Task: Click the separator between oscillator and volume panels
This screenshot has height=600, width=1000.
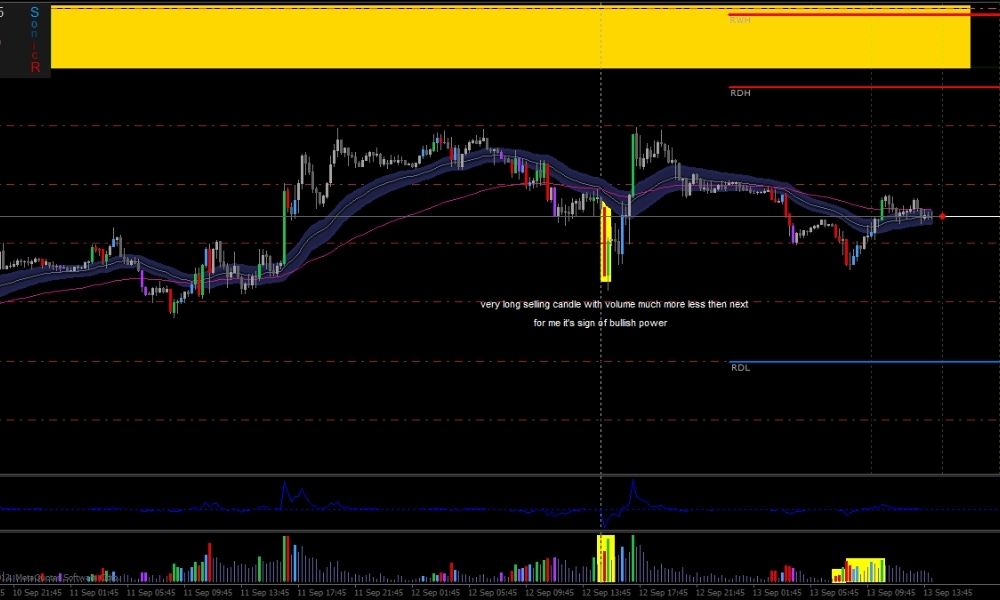Action: click(500, 531)
